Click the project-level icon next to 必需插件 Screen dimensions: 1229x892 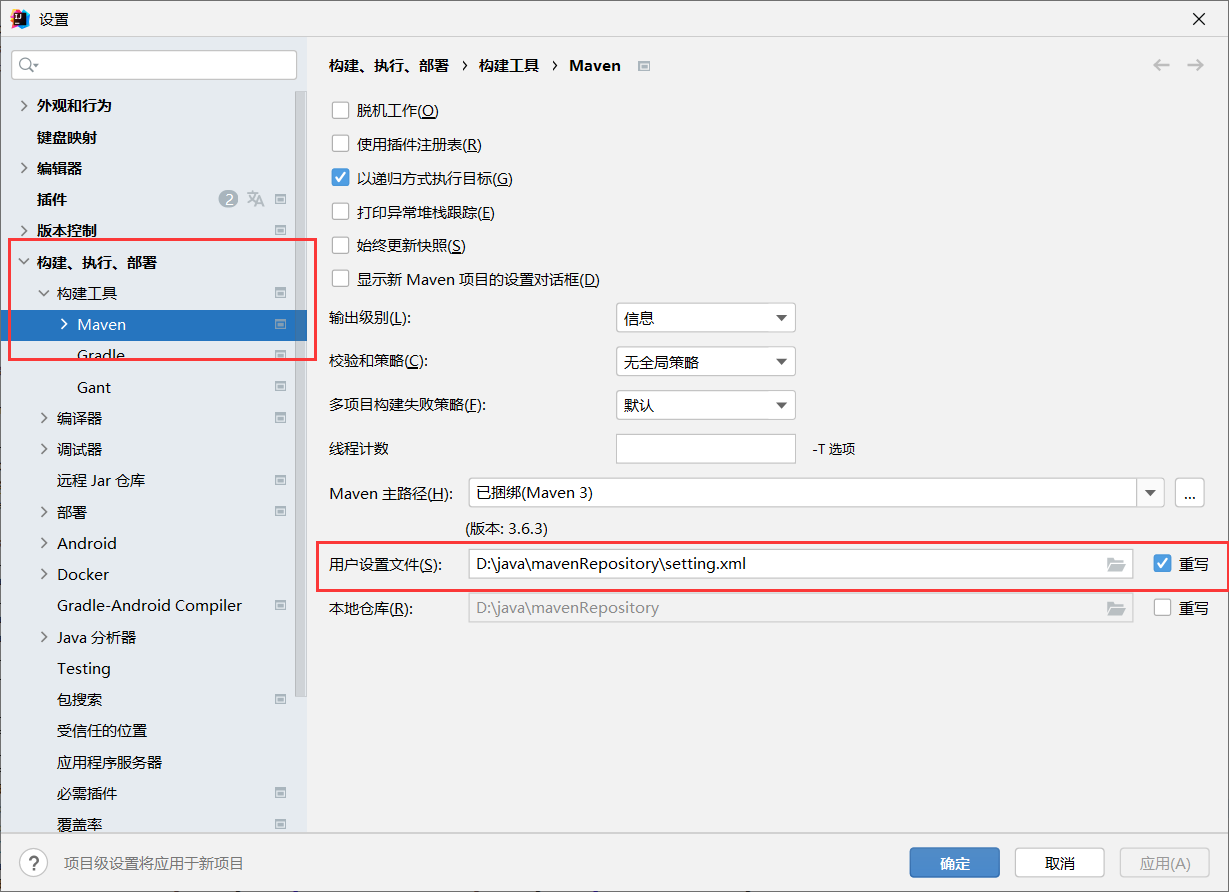pos(281,793)
